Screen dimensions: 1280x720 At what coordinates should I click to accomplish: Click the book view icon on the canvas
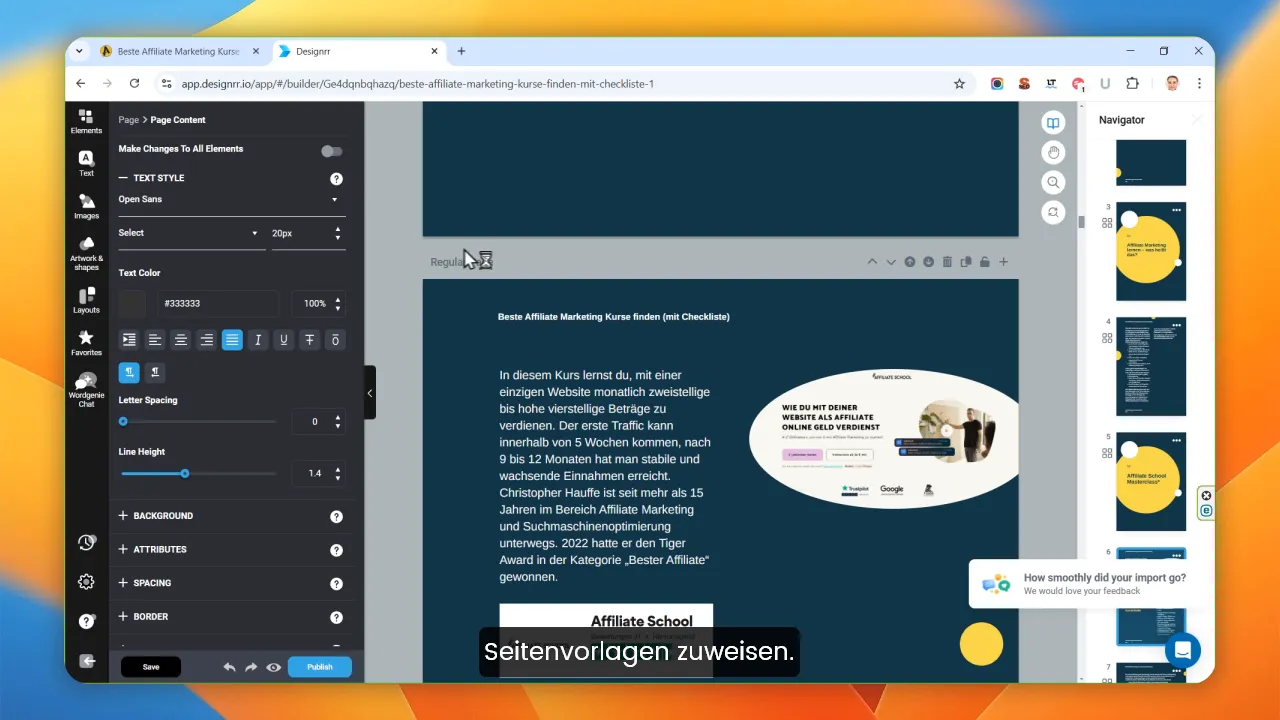point(1052,123)
